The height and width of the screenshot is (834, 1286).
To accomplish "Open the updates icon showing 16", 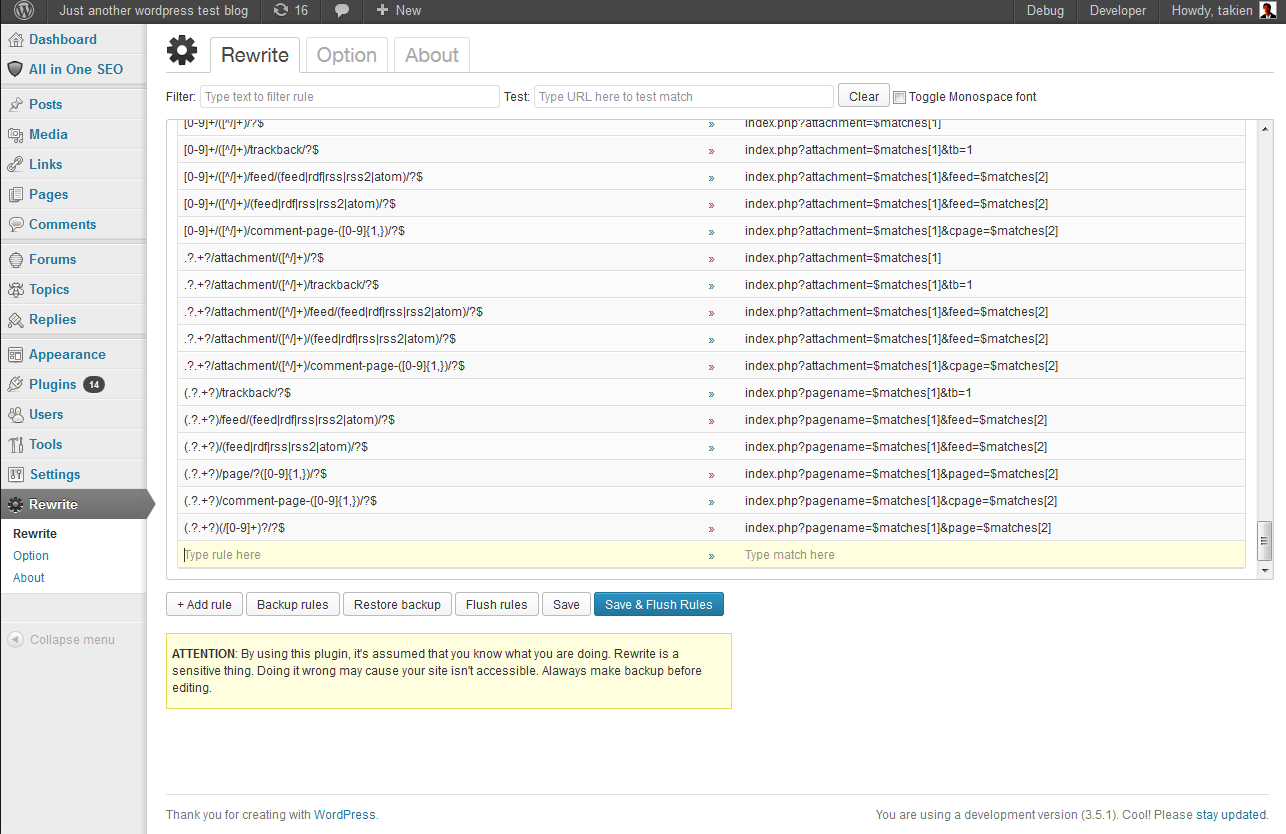I will pos(290,11).
